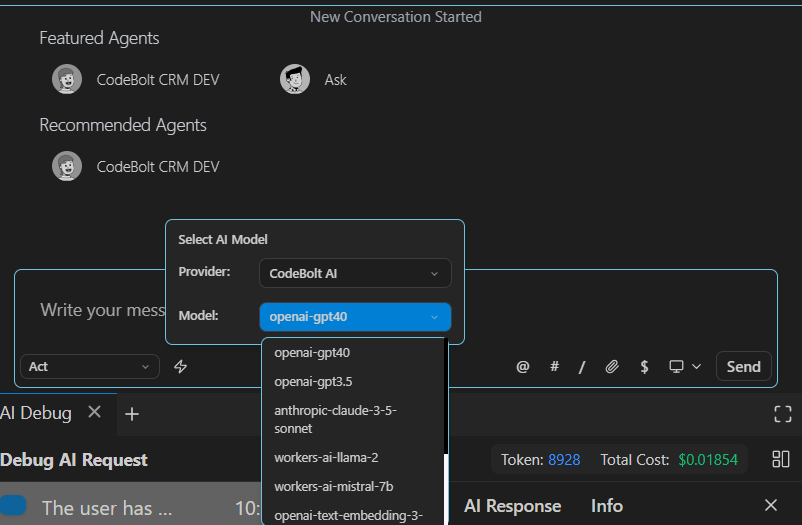Choose anthropic-claude-3-5-sonnet model
Image resolution: width=802 pixels, height=525 pixels.
tap(353, 420)
